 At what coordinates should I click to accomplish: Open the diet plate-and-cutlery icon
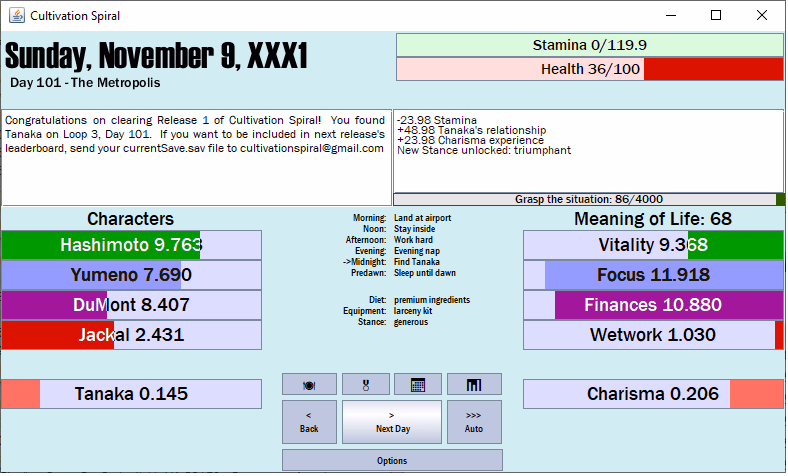coord(309,384)
